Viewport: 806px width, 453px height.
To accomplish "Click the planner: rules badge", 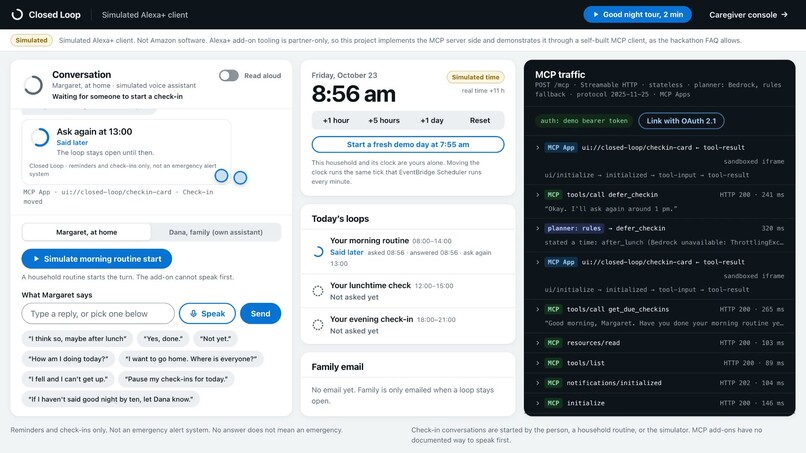I will tap(574, 228).
